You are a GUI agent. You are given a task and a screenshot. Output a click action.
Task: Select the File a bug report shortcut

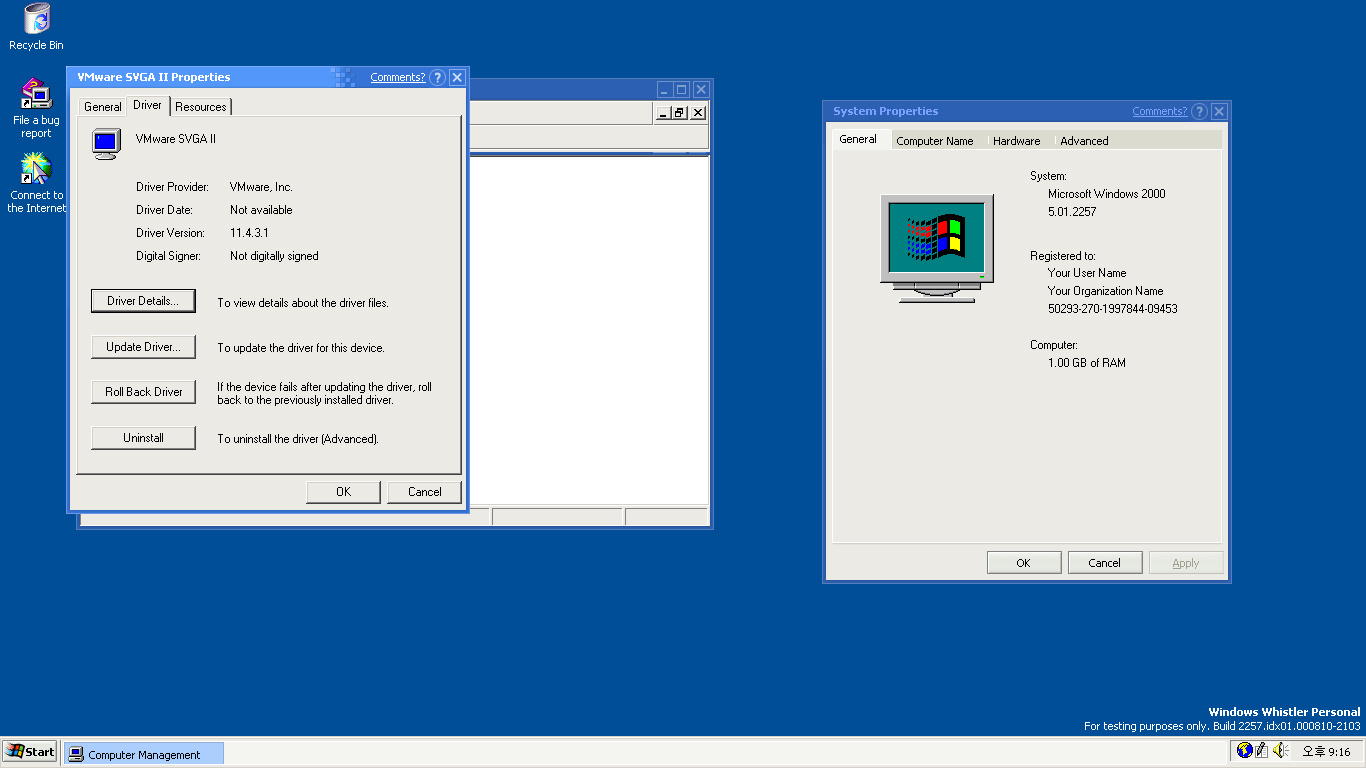(36, 108)
